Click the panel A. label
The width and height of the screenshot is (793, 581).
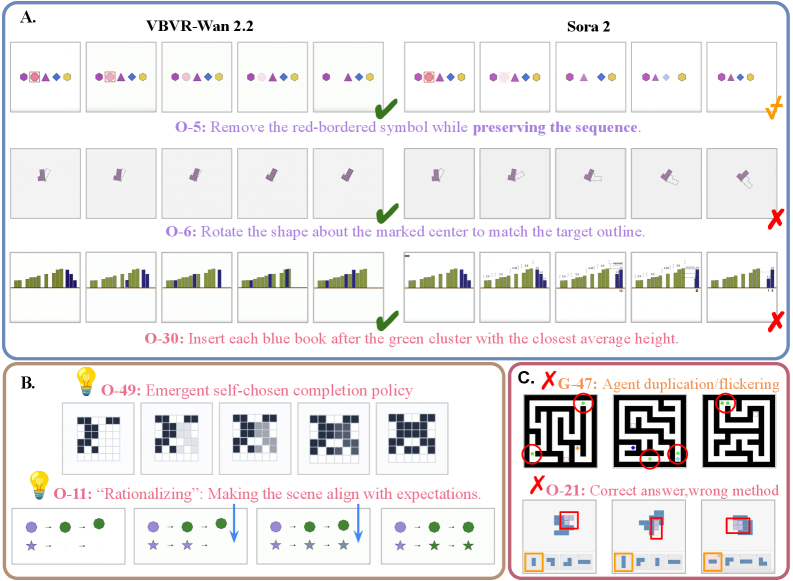point(28,17)
